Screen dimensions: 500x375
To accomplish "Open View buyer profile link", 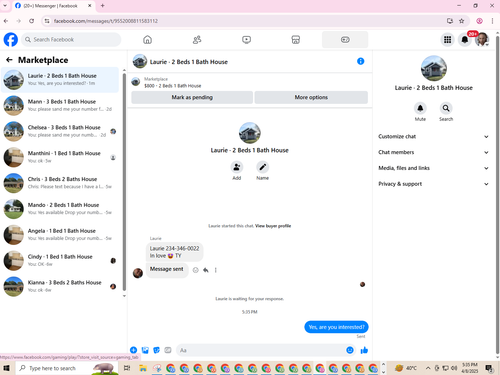I will (x=273, y=226).
